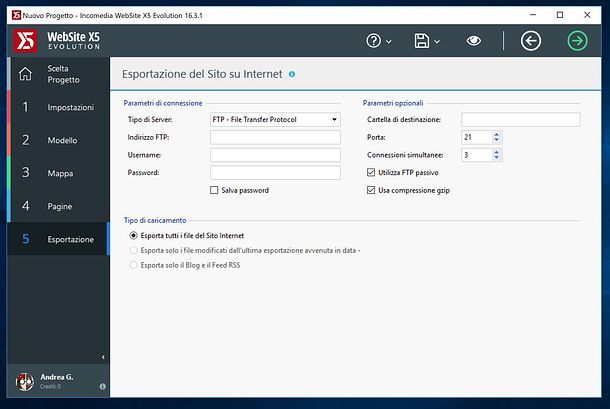The image size is (610, 409).
Task: Click the Porta number field
Action: [x=477, y=137]
